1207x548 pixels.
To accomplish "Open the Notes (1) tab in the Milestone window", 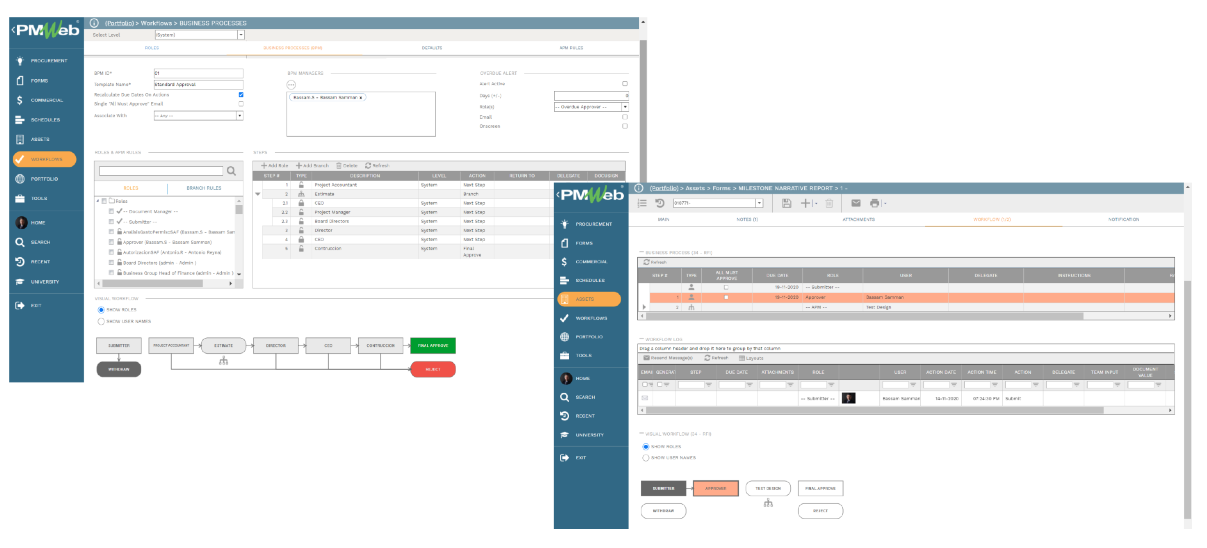I will 747,218.
